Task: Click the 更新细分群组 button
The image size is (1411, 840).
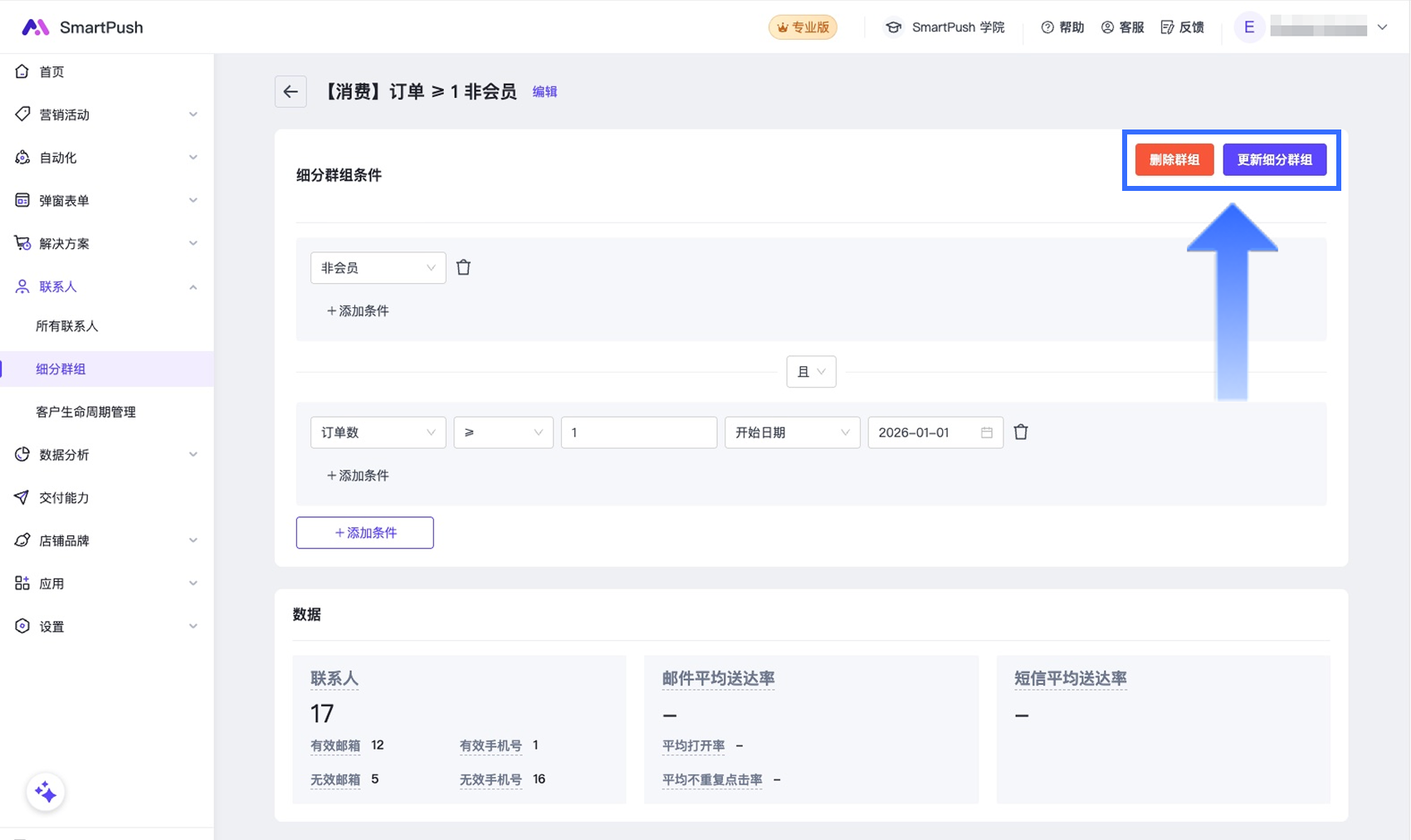Action: tap(1274, 159)
